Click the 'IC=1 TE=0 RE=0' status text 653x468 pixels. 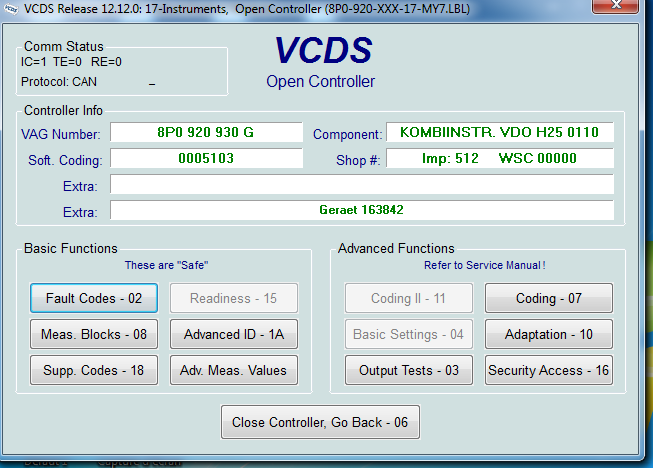[x=71, y=62]
